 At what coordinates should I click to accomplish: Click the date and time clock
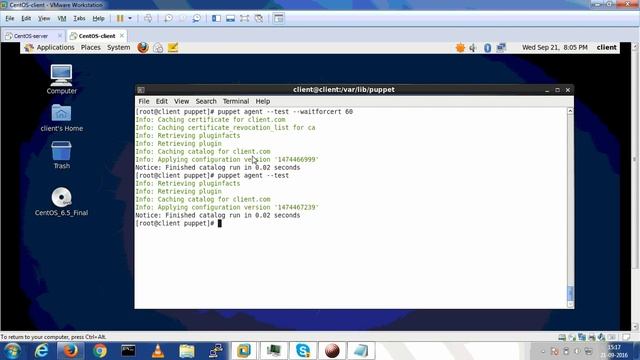coord(555,47)
